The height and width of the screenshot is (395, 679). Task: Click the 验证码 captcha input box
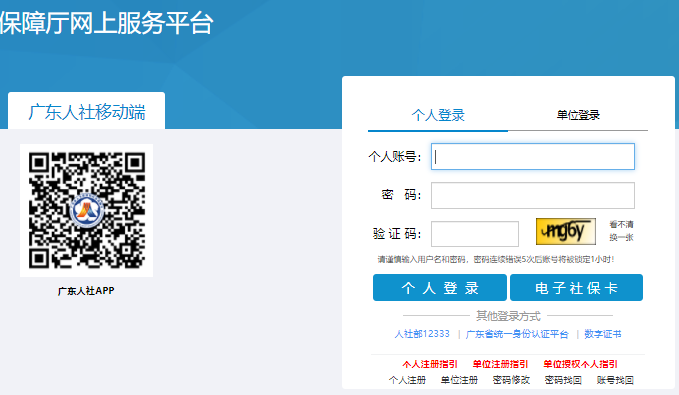(475, 234)
